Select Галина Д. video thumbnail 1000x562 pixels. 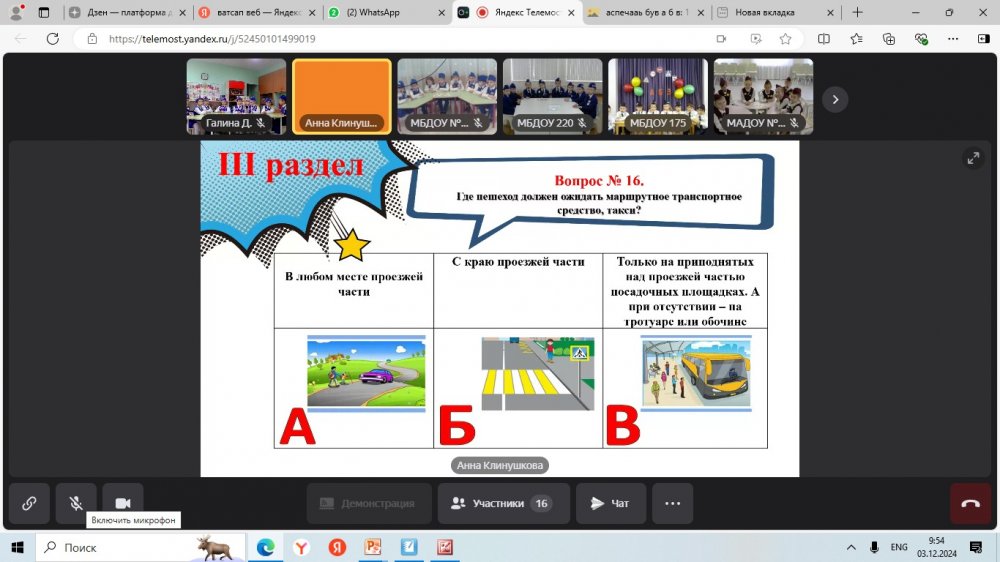236,97
